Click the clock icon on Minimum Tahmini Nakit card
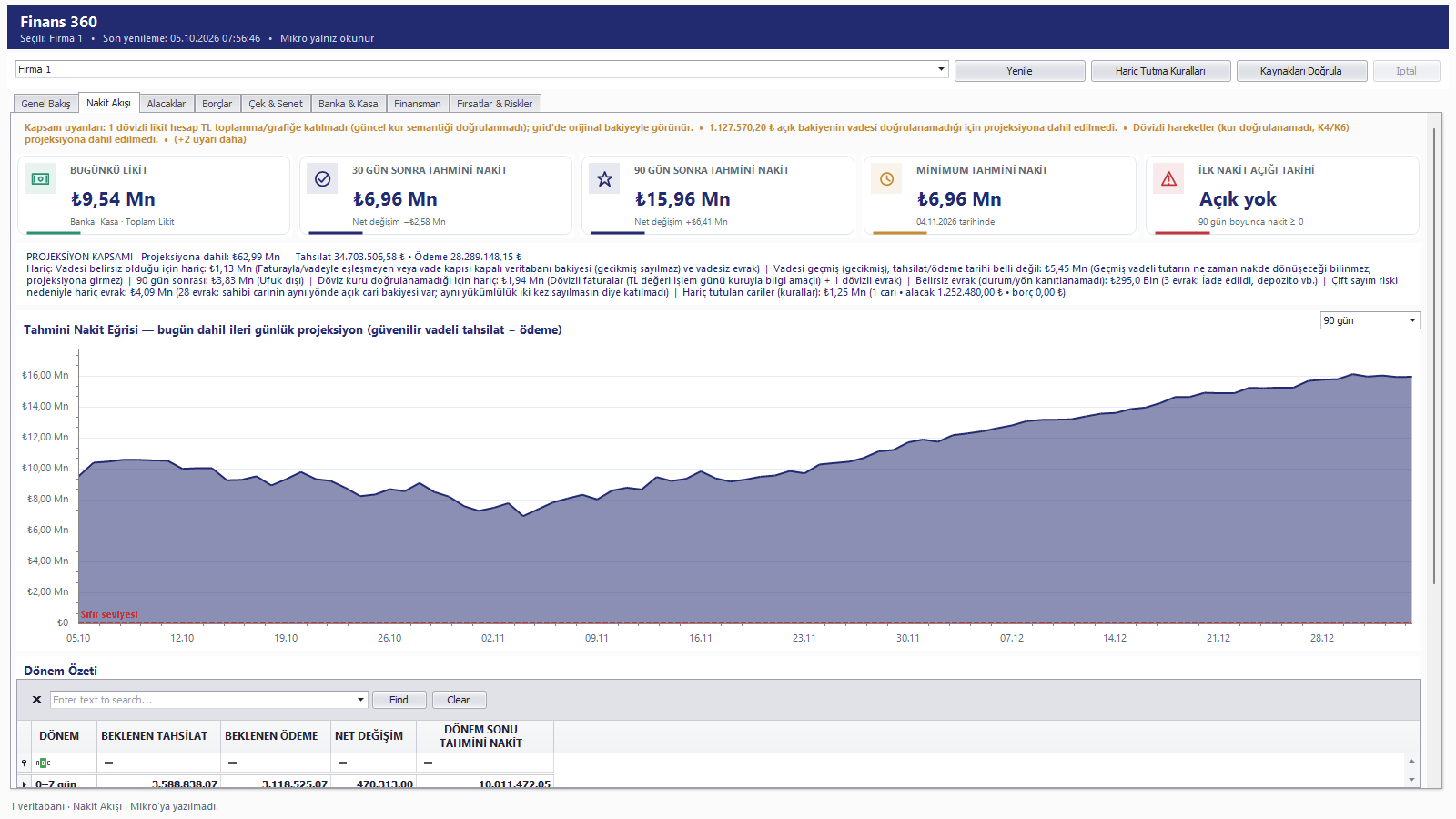The image size is (1456, 819). tap(886, 179)
